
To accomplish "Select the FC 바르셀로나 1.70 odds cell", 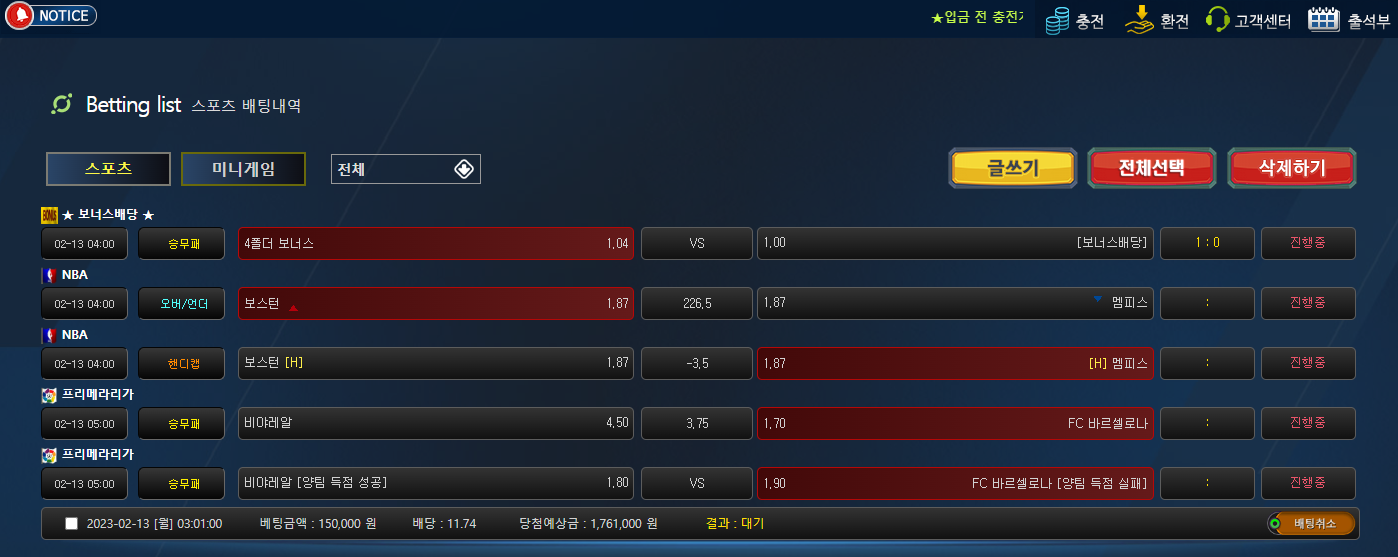I will (955, 424).
